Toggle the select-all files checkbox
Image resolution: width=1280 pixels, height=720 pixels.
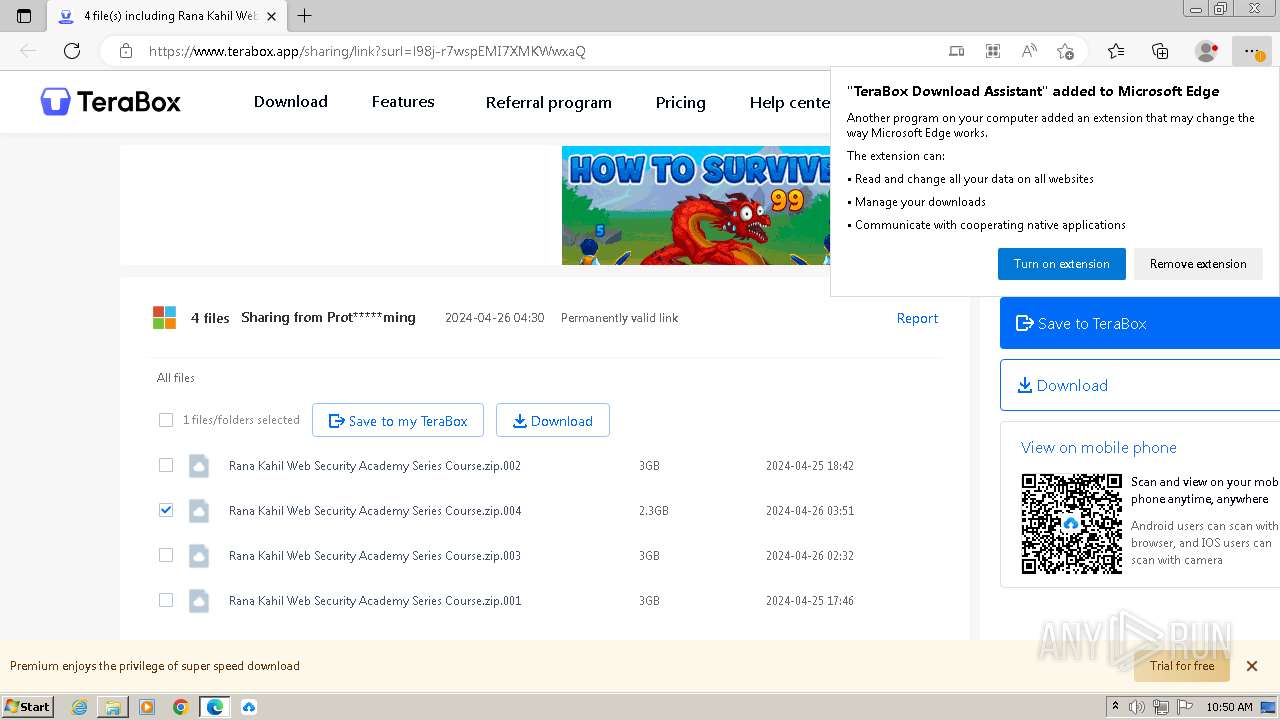click(166, 420)
